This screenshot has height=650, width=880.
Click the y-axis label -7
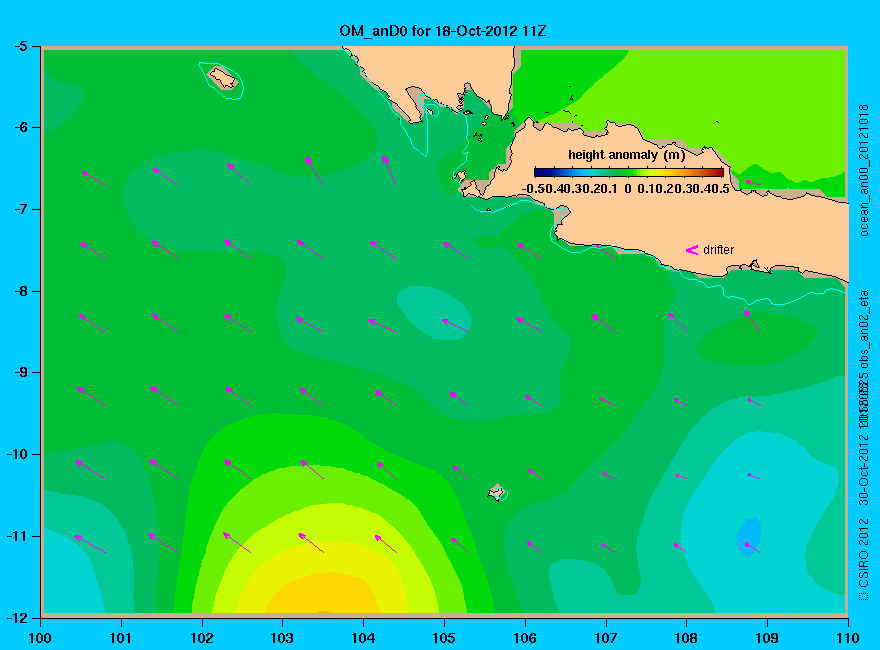coord(21,209)
